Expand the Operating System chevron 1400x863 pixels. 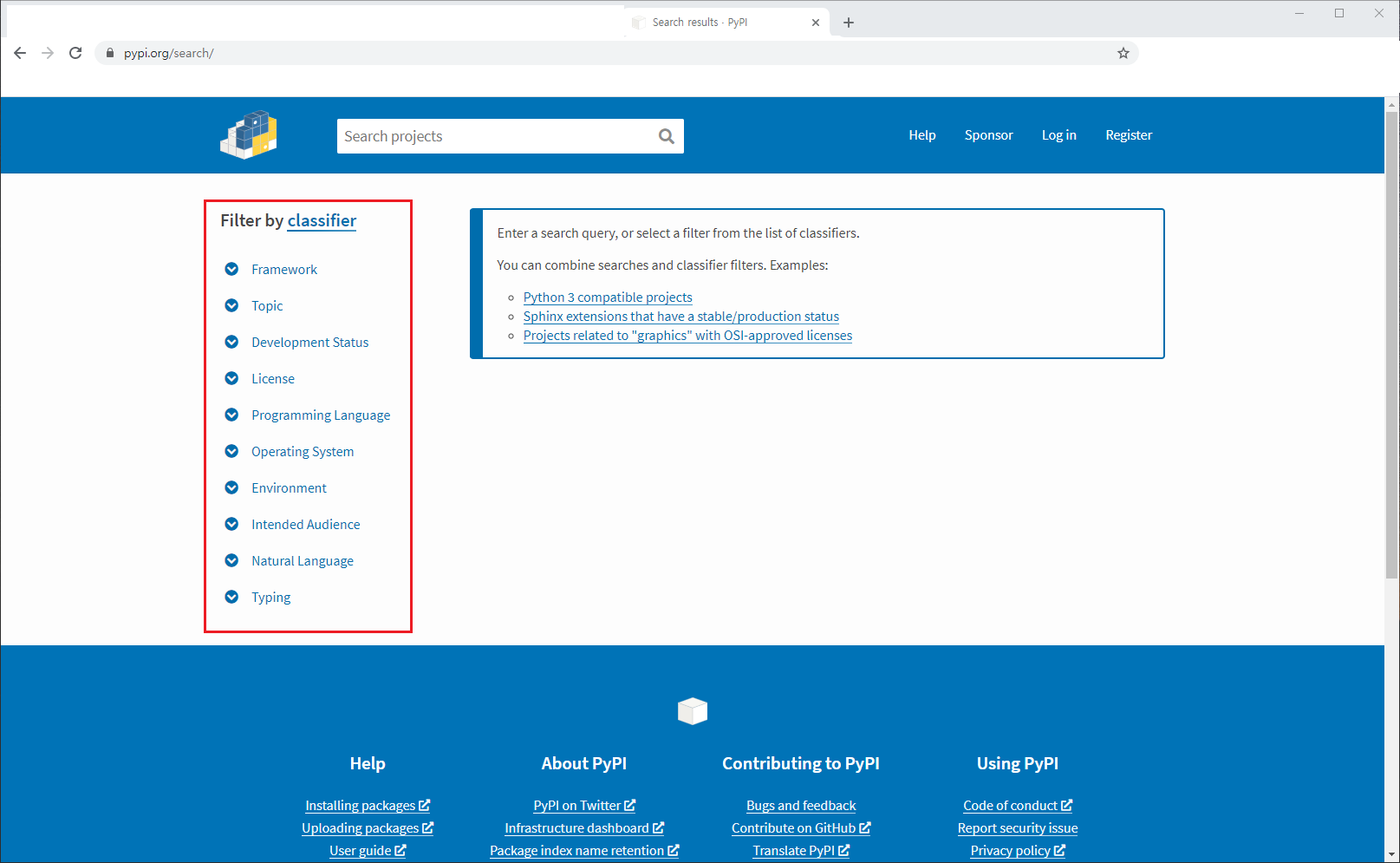point(231,451)
